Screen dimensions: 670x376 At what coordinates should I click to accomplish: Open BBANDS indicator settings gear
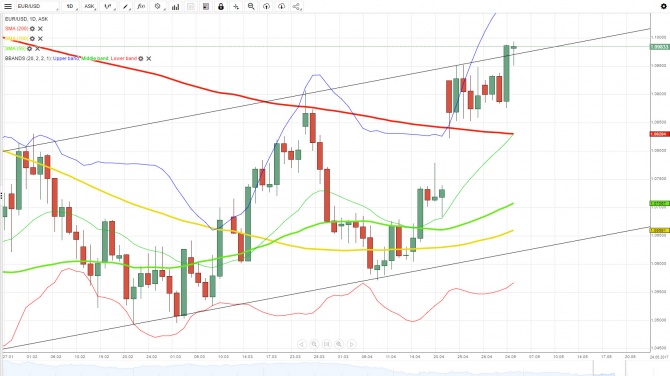[x=141, y=59]
